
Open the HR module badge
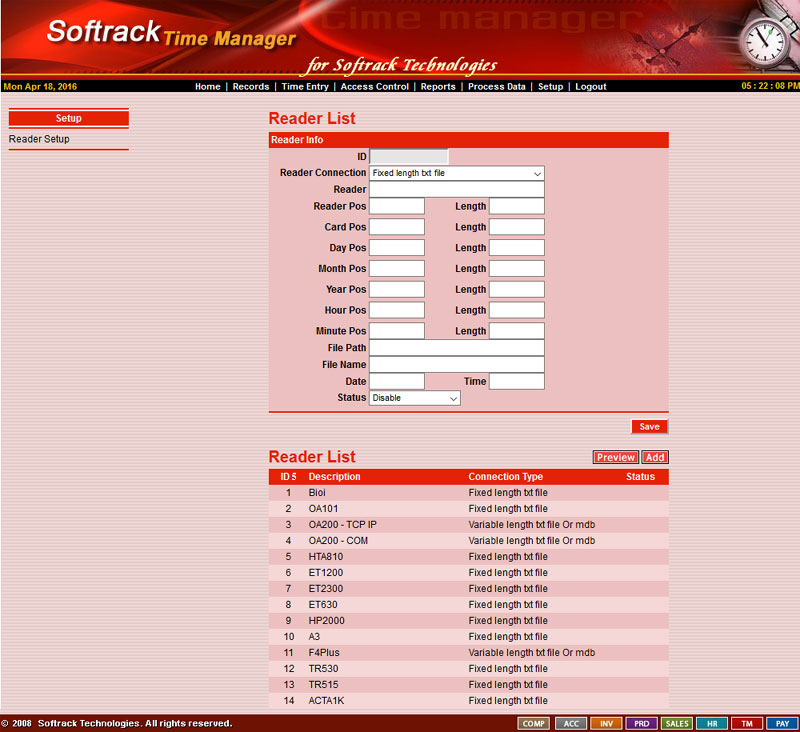(711, 723)
